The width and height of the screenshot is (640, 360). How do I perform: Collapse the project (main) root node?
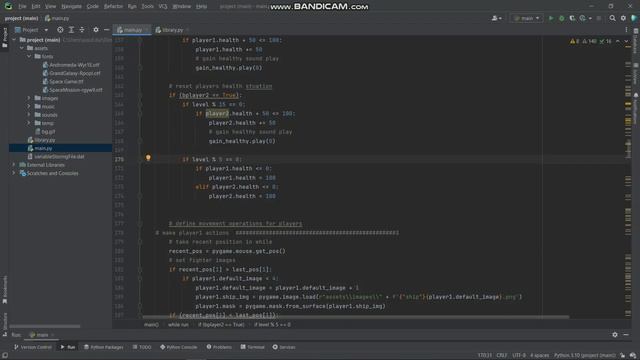(x=14, y=40)
